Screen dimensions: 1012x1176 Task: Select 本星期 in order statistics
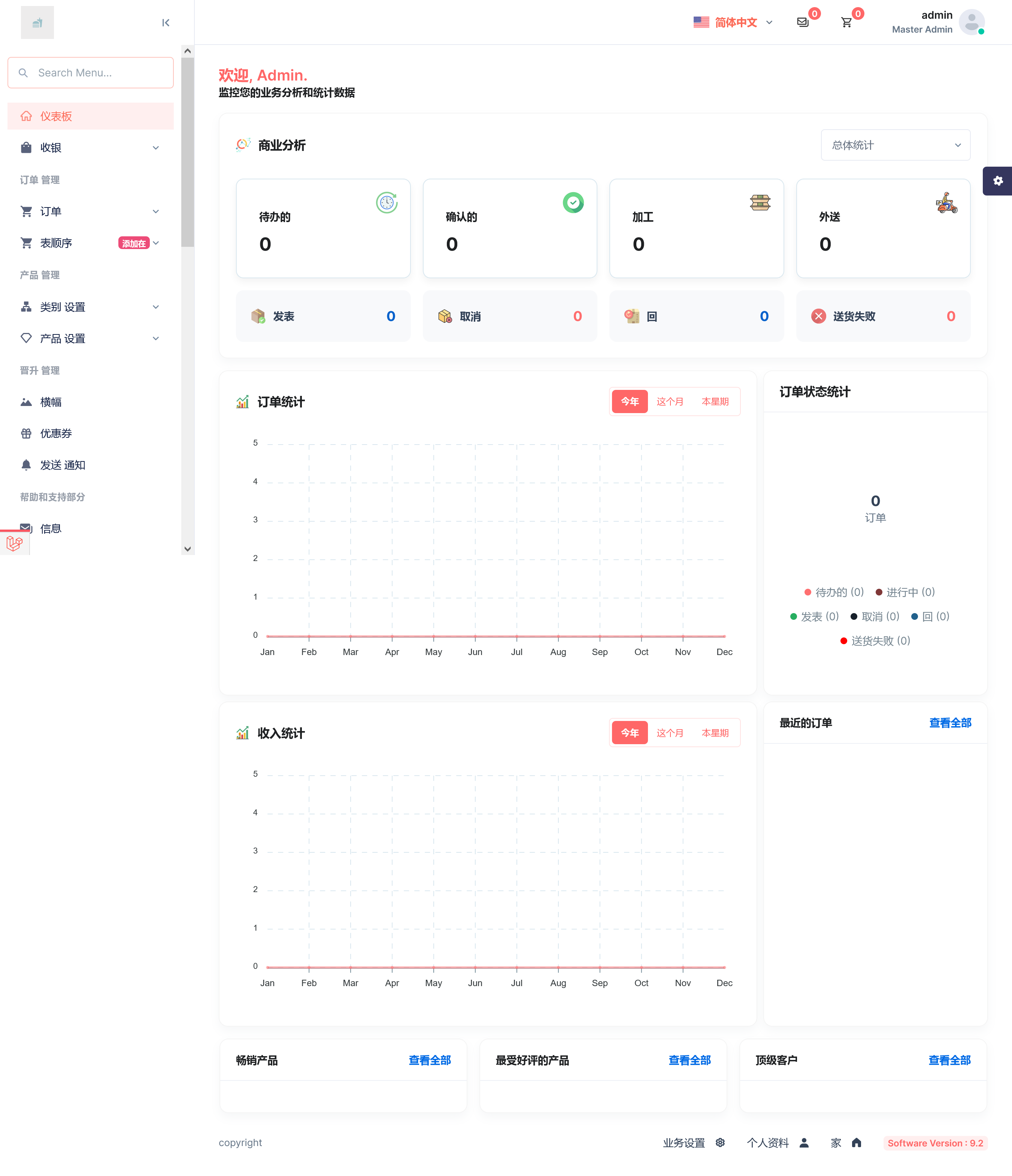click(715, 402)
